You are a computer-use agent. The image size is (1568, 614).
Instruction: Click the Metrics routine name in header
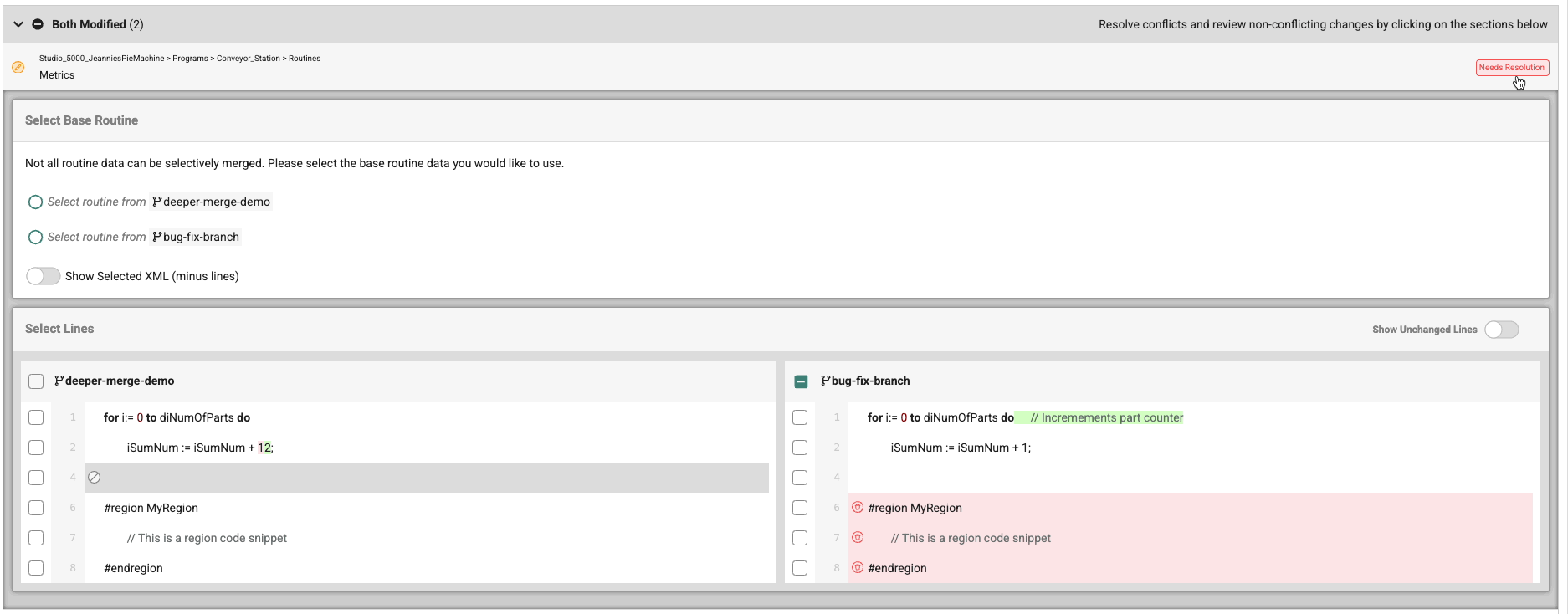[x=57, y=75]
